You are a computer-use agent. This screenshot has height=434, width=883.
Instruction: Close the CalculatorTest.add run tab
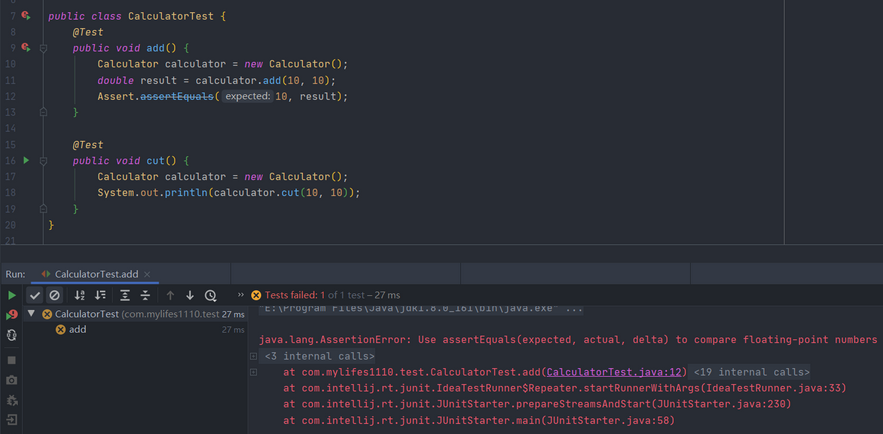(x=148, y=274)
